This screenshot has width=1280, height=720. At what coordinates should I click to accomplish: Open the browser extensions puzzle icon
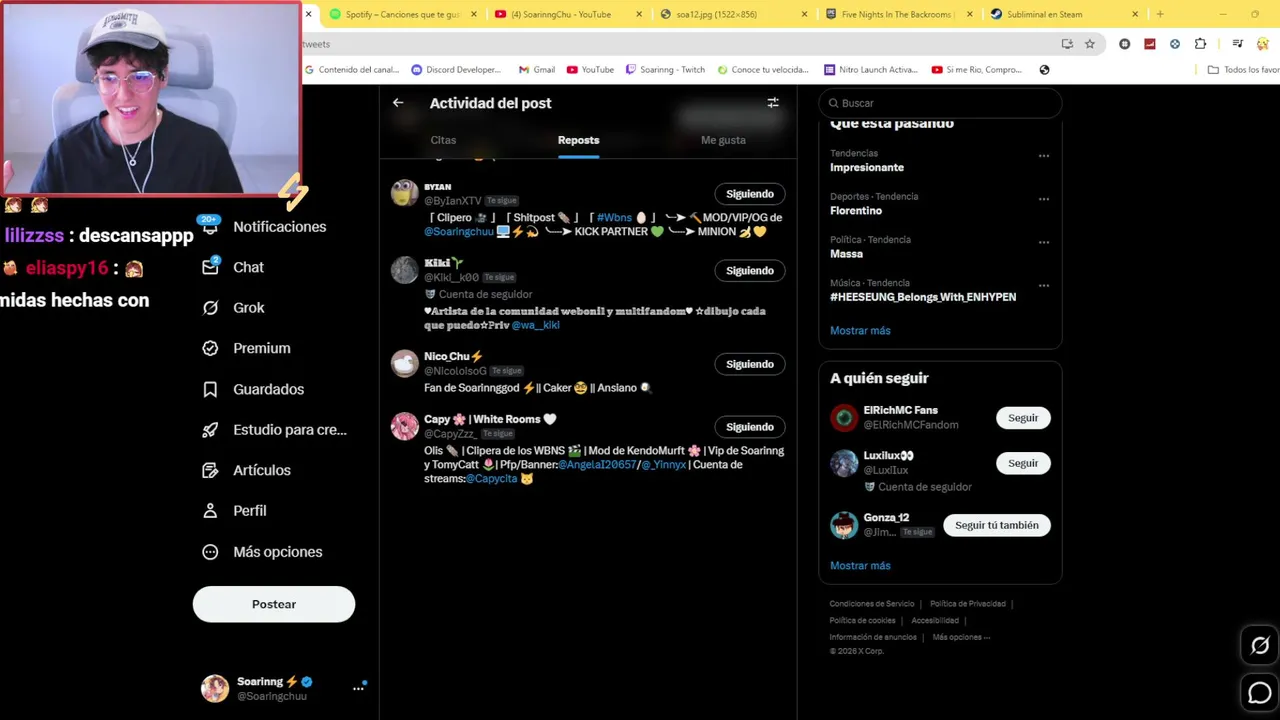tap(1200, 44)
